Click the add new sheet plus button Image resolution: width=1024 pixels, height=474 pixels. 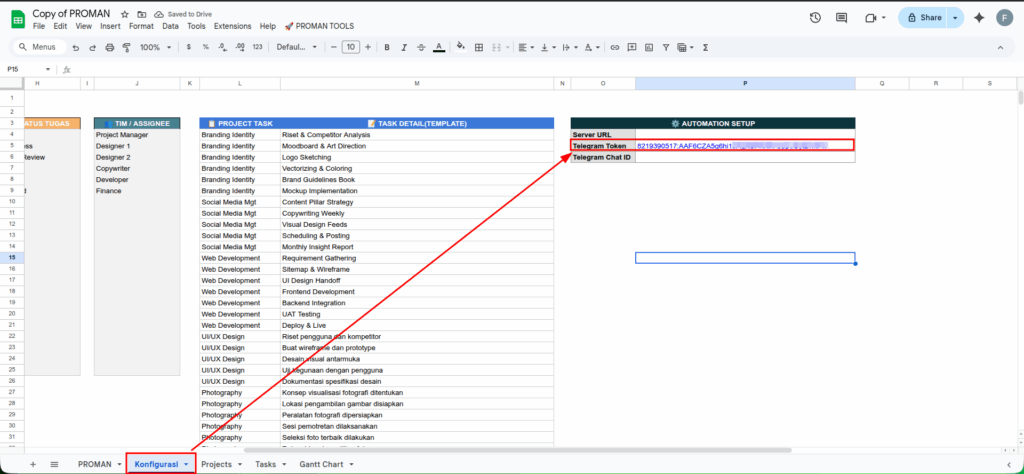(x=32, y=464)
